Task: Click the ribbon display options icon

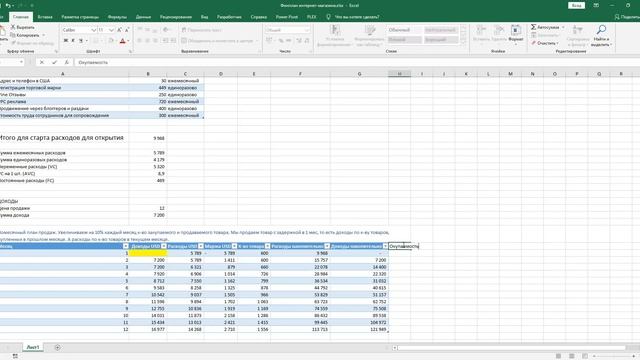Action: (596, 6)
